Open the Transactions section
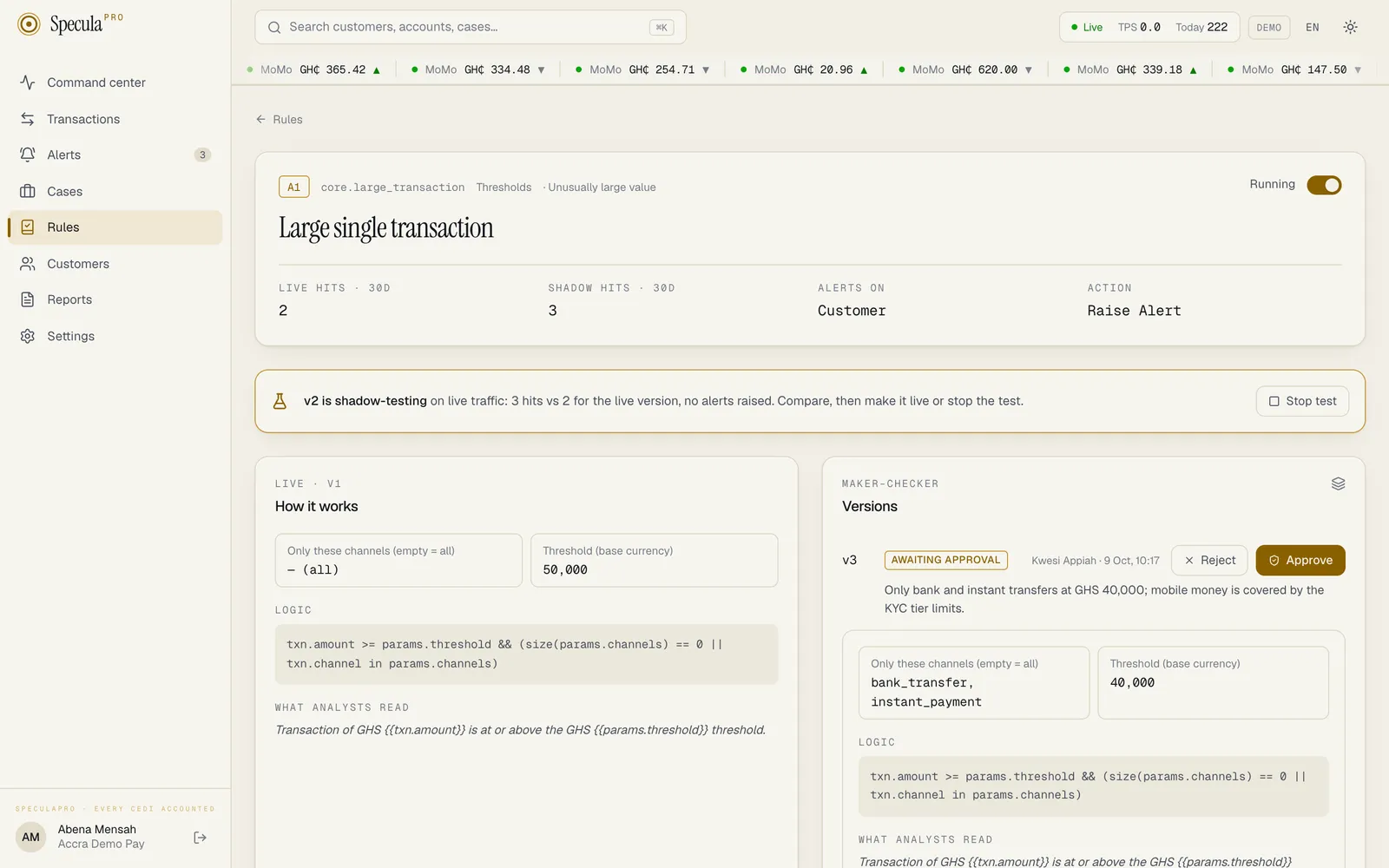 pos(115,119)
